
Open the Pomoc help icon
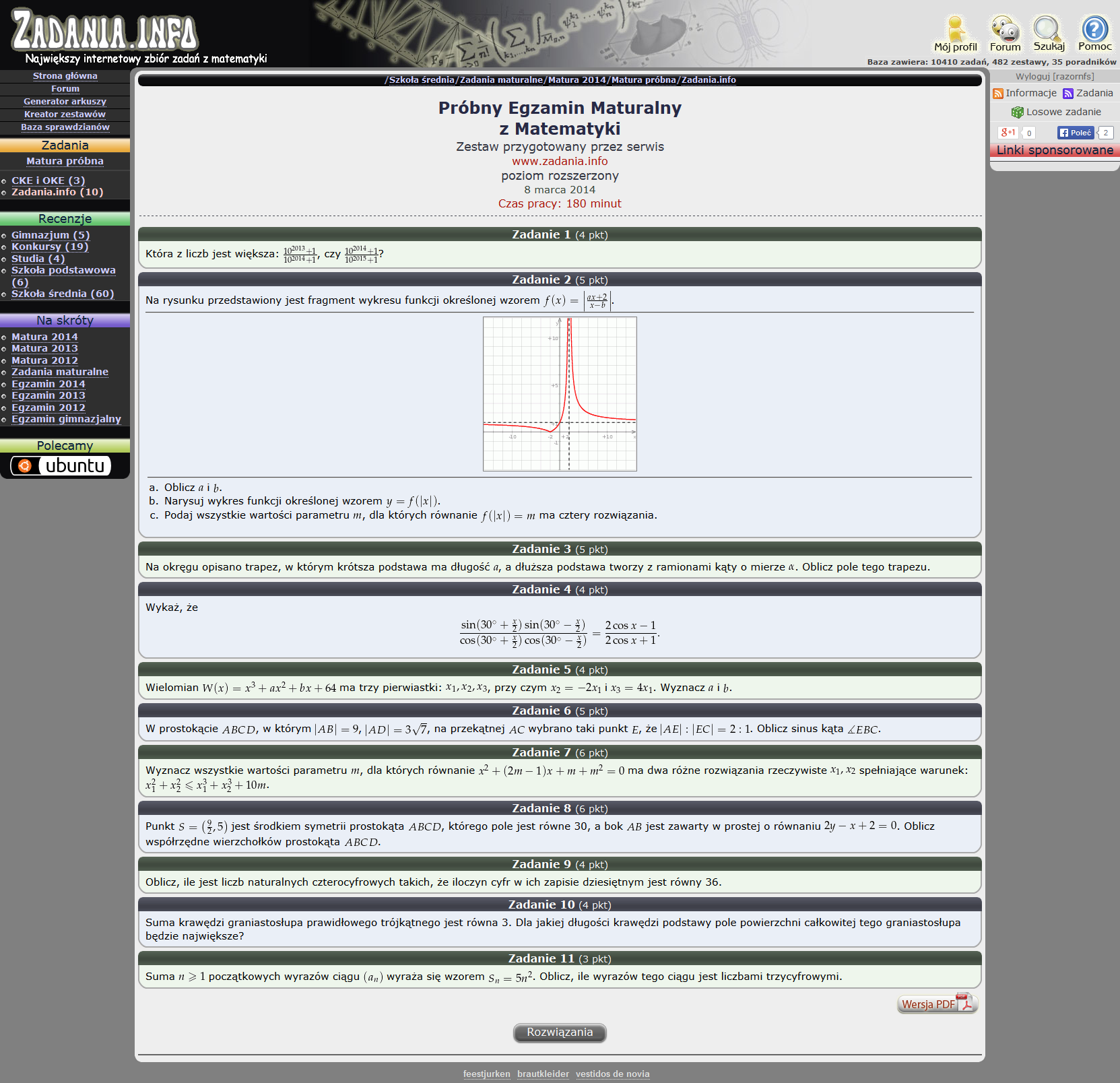click(x=1094, y=33)
